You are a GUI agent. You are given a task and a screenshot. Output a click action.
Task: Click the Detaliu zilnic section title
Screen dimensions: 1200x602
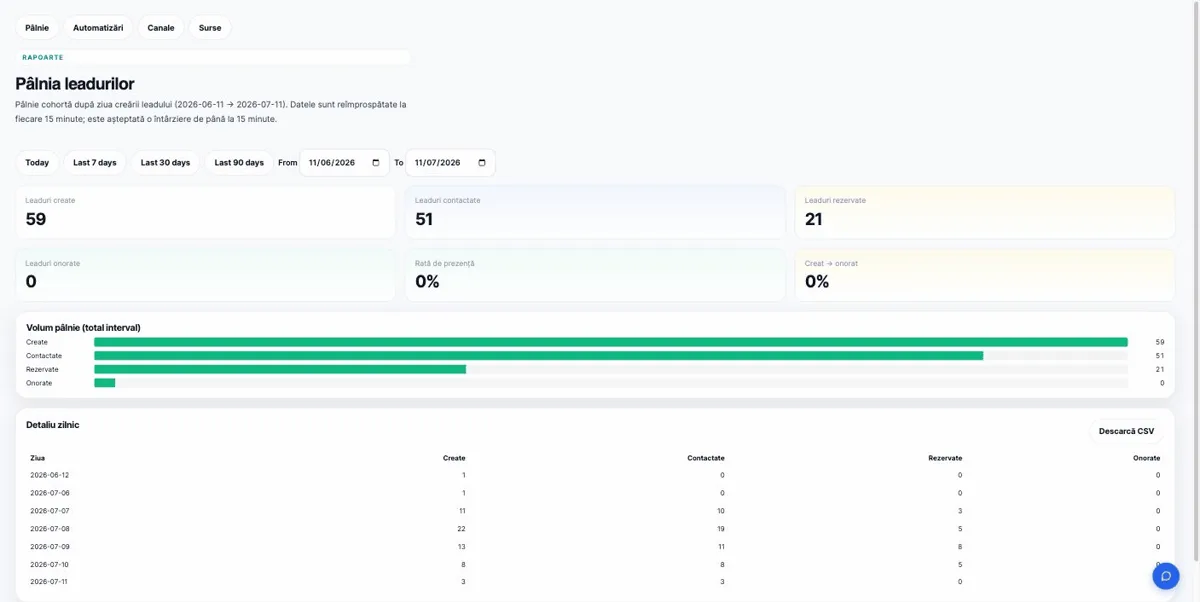[52, 425]
